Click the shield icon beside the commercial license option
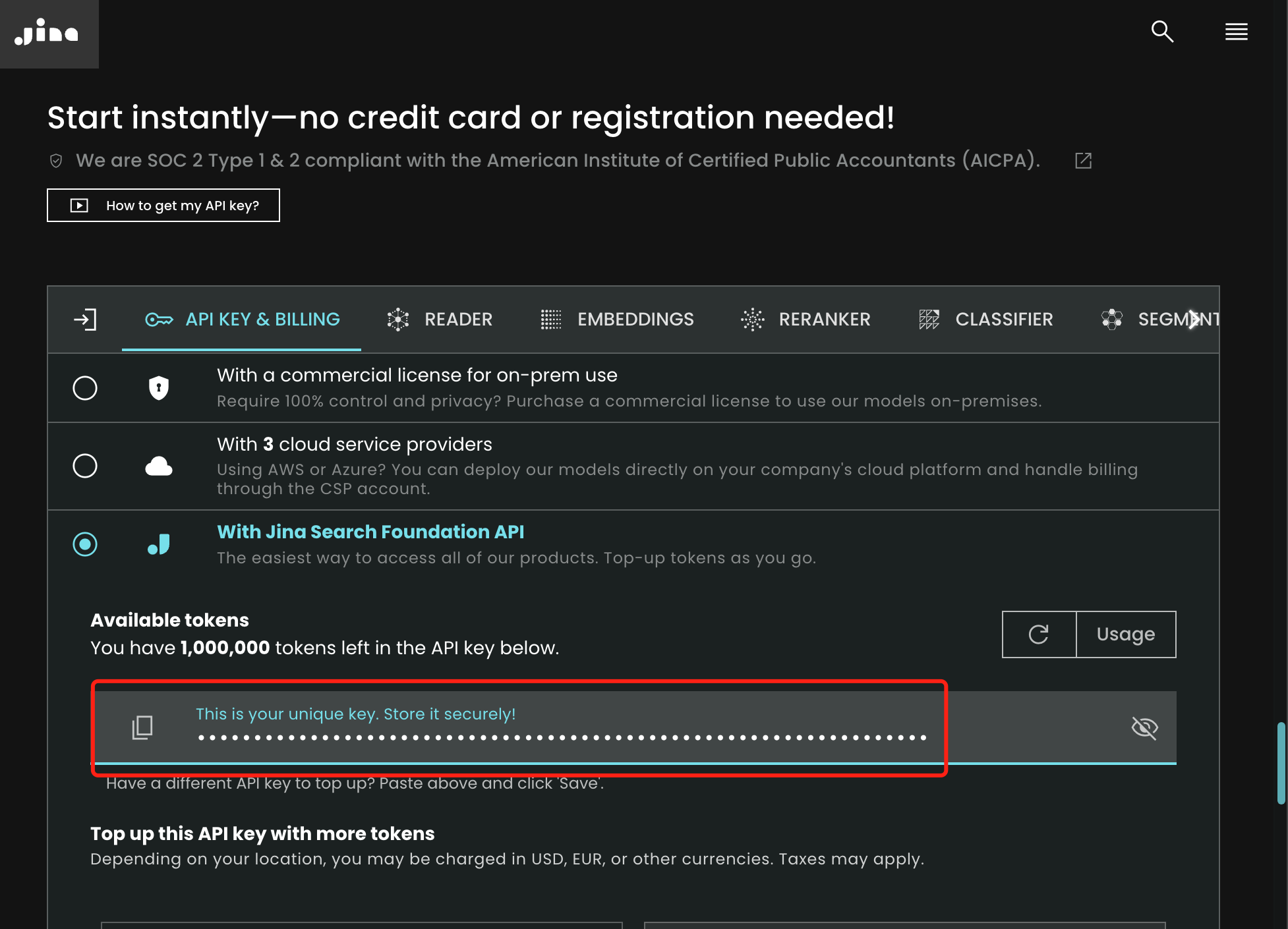Image resolution: width=1288 pixels, height=929 pixels. [x=159, y=388]
